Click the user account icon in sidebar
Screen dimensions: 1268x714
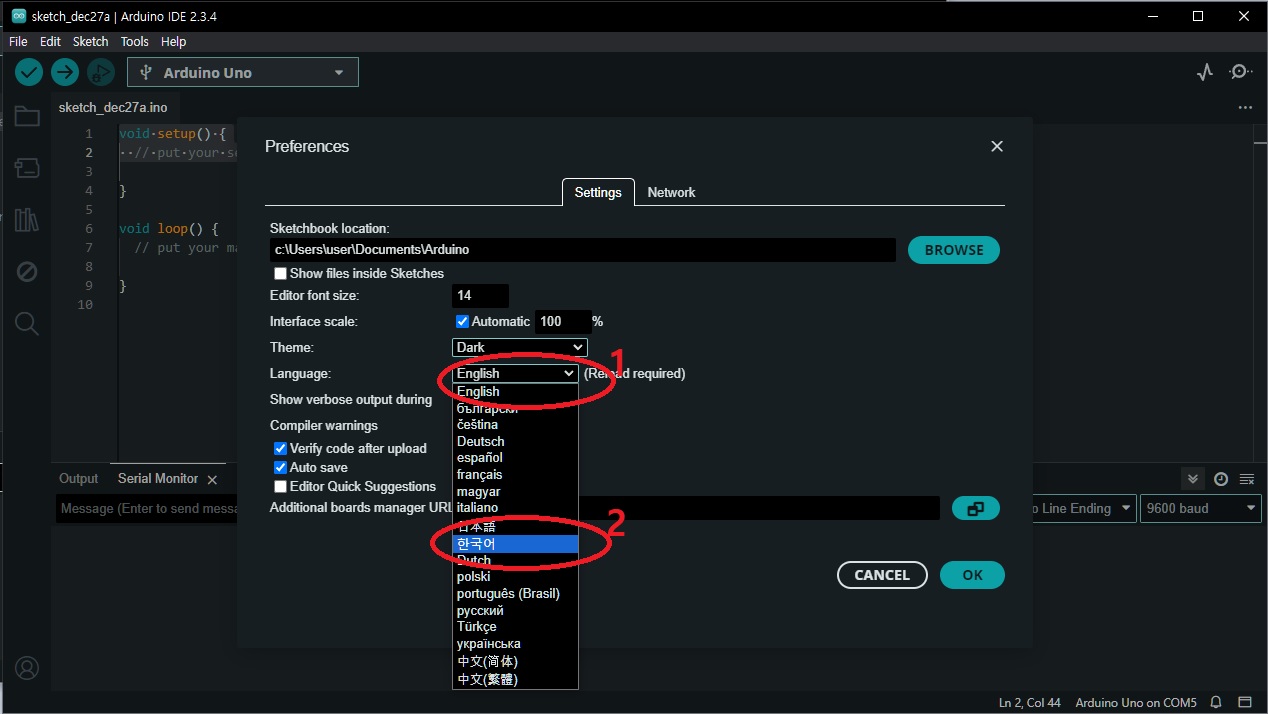click(x=27, y=668)
